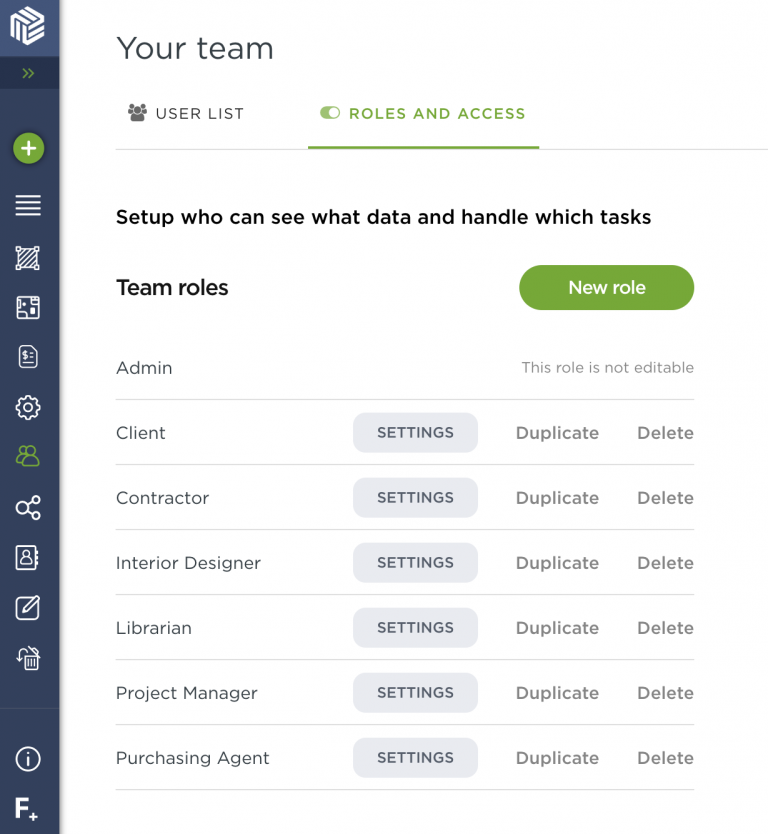Click the green plus add button in sidebar
The width and height of the screenshot is (768, 834).
[x=28, y=149]
